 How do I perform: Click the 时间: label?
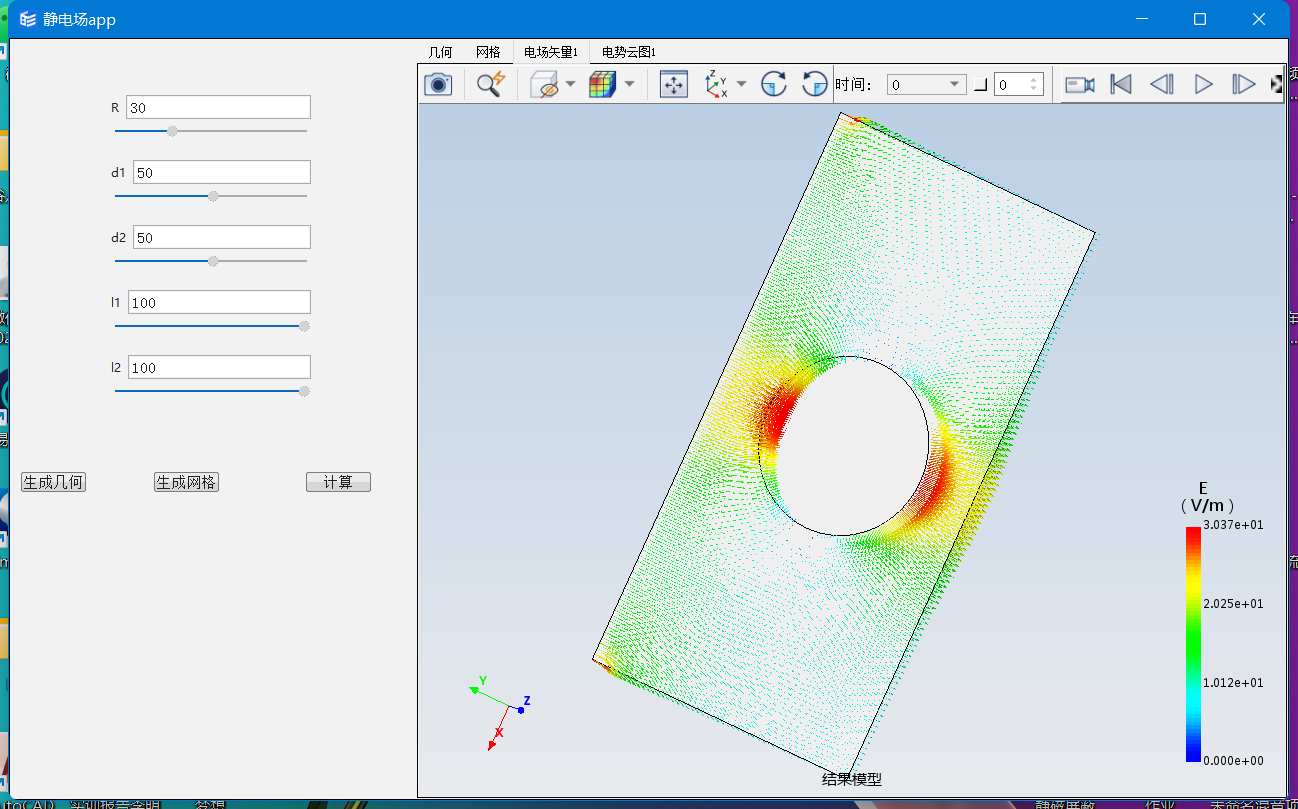(x=854, y=85)
